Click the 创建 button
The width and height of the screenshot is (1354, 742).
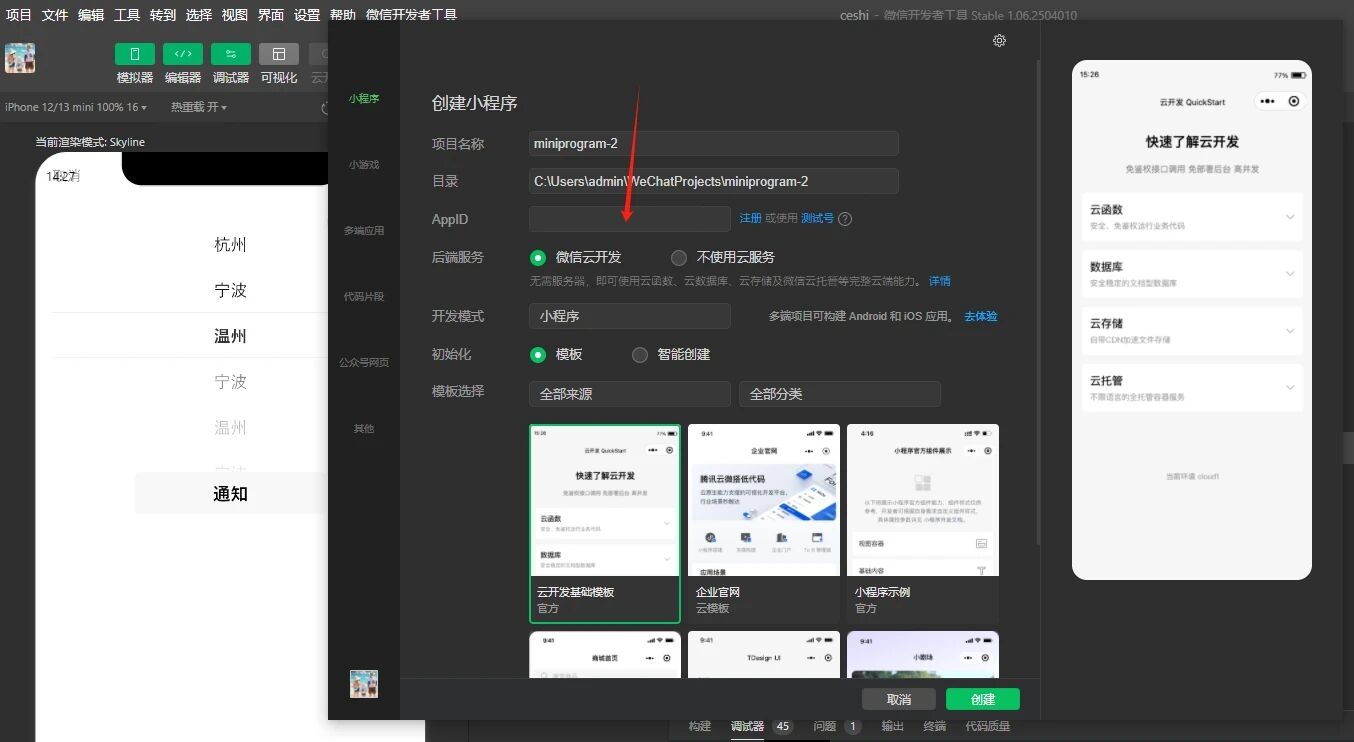pyautogui.click(x=983, y=699)
